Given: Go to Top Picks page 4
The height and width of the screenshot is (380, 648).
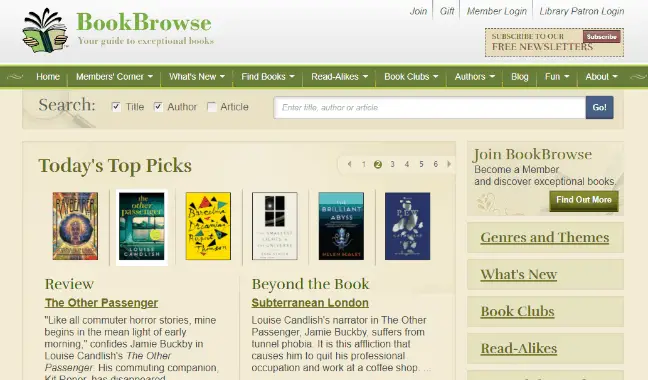Looking at the screenshot, I should (x=407, y=164).
